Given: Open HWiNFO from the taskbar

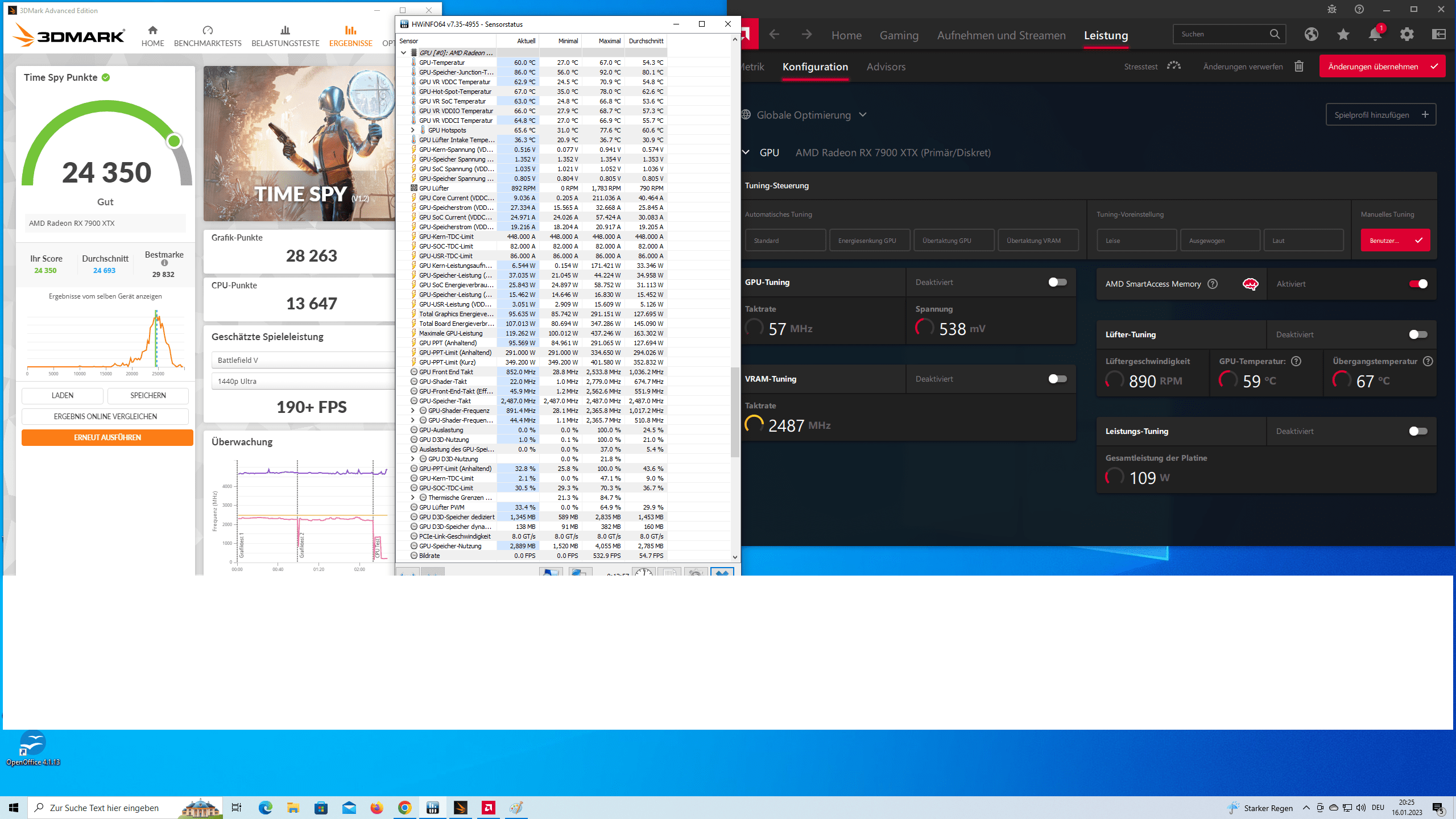Looking at the screenshot, I should 433,808.
